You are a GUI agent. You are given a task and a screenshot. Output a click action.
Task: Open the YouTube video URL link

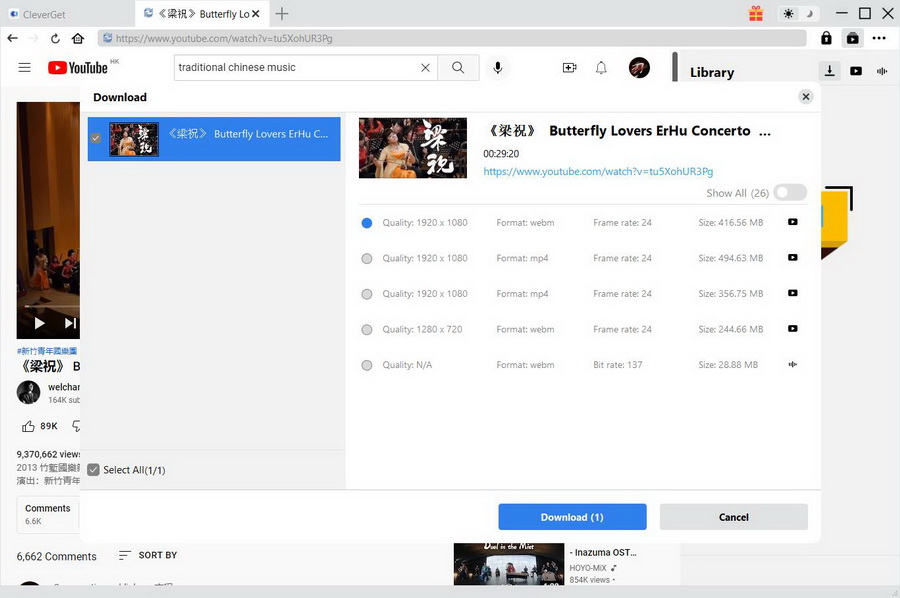598,172
